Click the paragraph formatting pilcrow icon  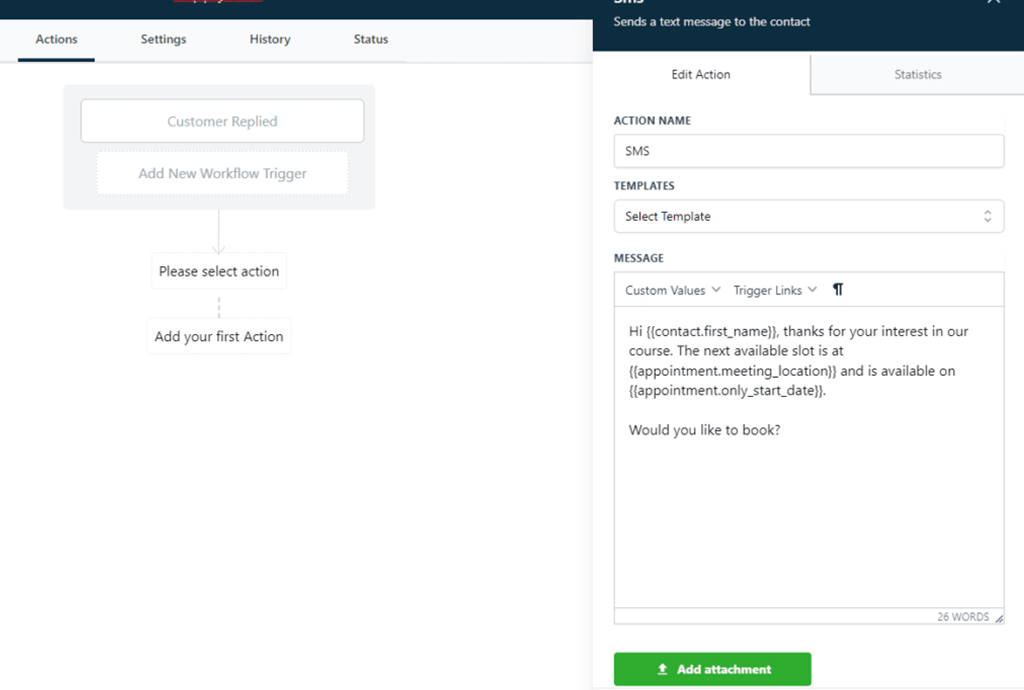pyautogui.click(x=838, y=290)
